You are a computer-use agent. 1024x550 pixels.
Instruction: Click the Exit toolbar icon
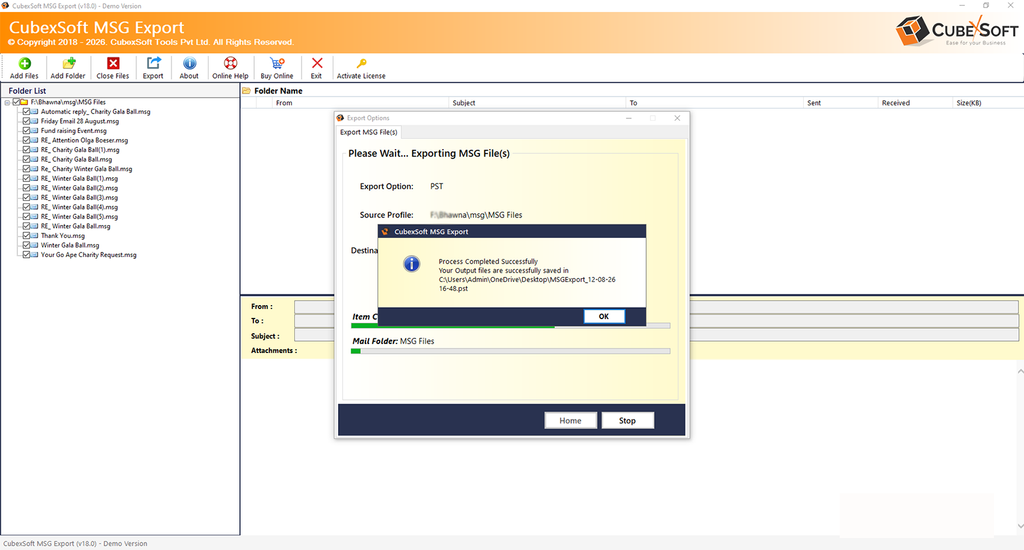coord(317,63)
